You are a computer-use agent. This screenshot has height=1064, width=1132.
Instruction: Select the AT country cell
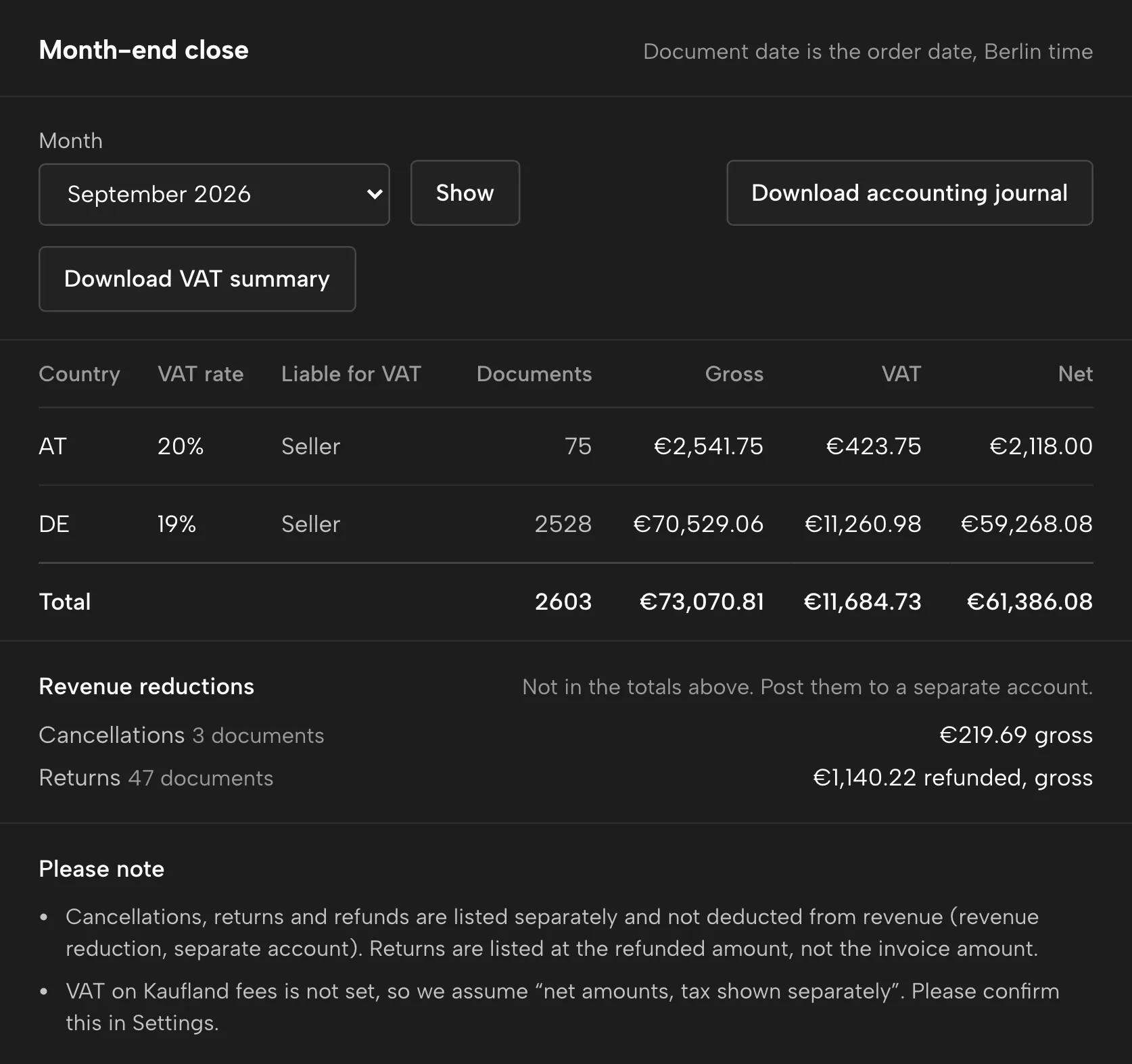click(x=53, y=446)
